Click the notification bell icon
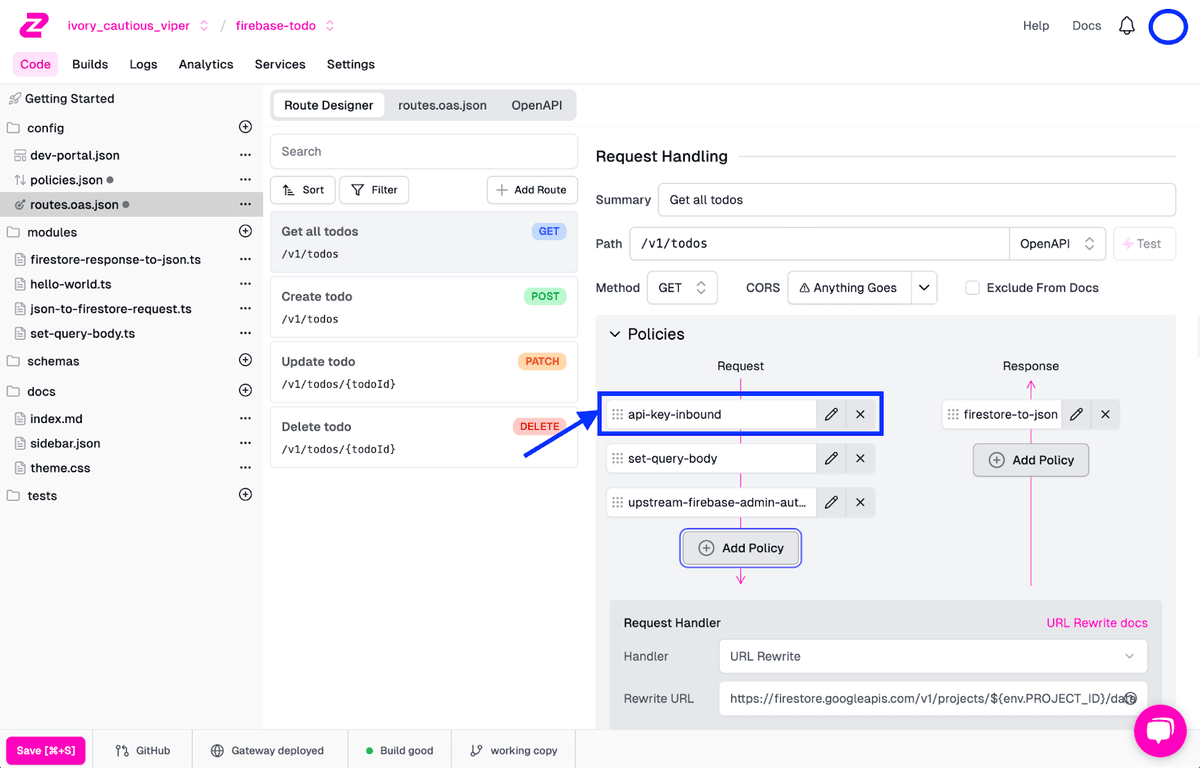This screenshot has height=768, width=1200. tap(1127, 26)
